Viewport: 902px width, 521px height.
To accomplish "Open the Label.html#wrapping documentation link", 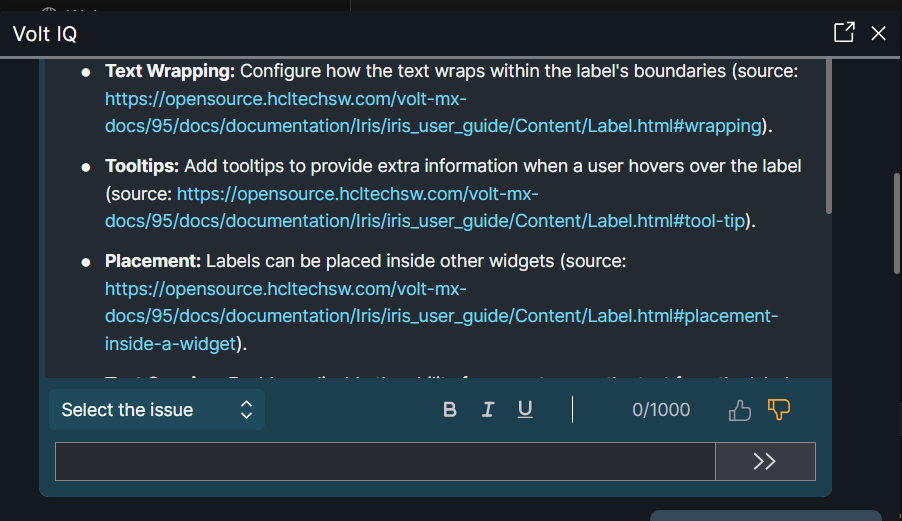I will [x=434, y=112].
